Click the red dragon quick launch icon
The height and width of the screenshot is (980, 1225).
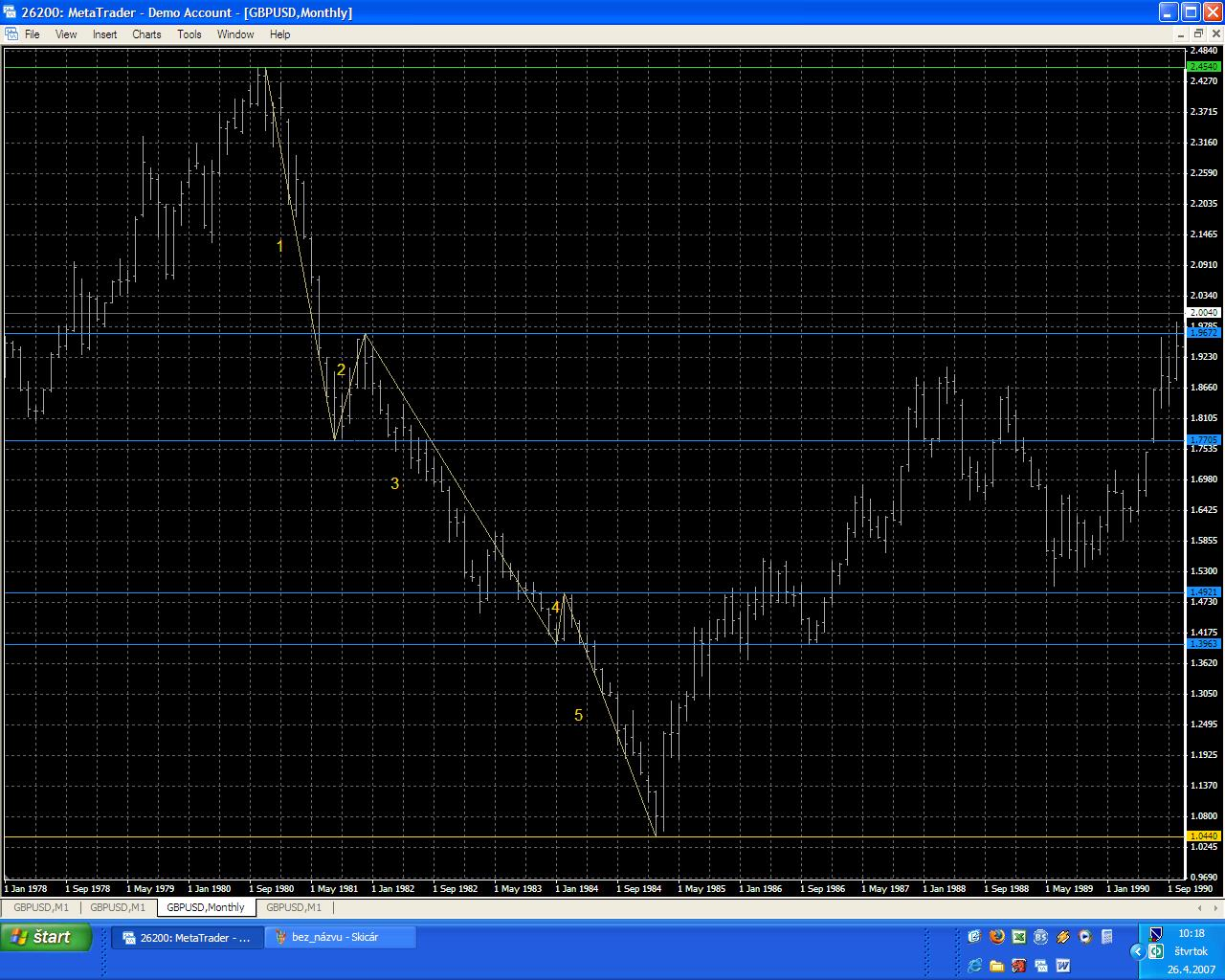[x=1018, y=966]
